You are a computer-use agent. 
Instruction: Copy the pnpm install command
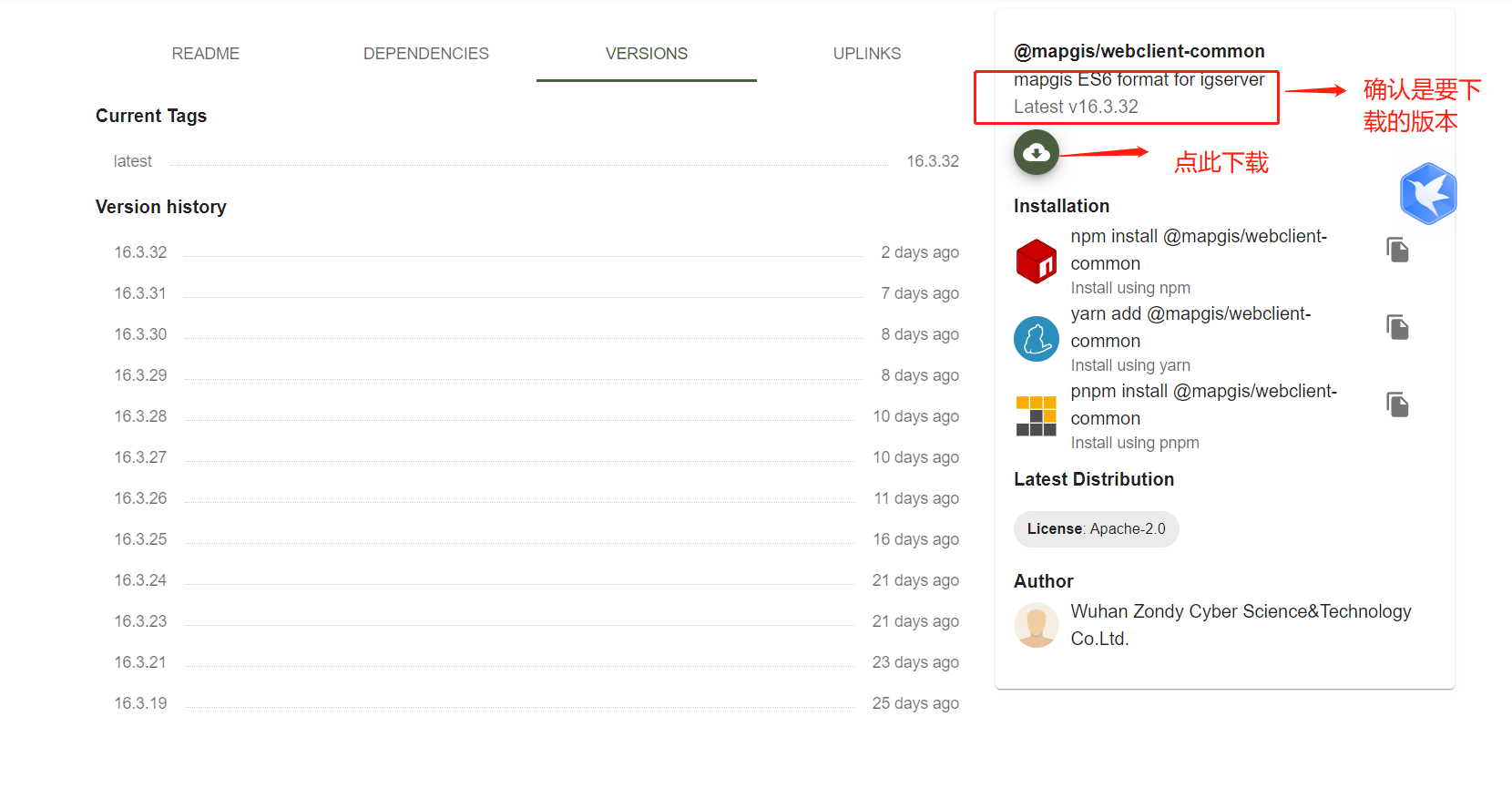(1397, 404)
